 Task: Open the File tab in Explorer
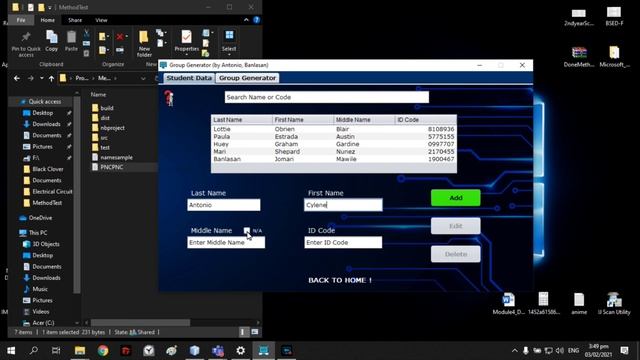(21, 20)
